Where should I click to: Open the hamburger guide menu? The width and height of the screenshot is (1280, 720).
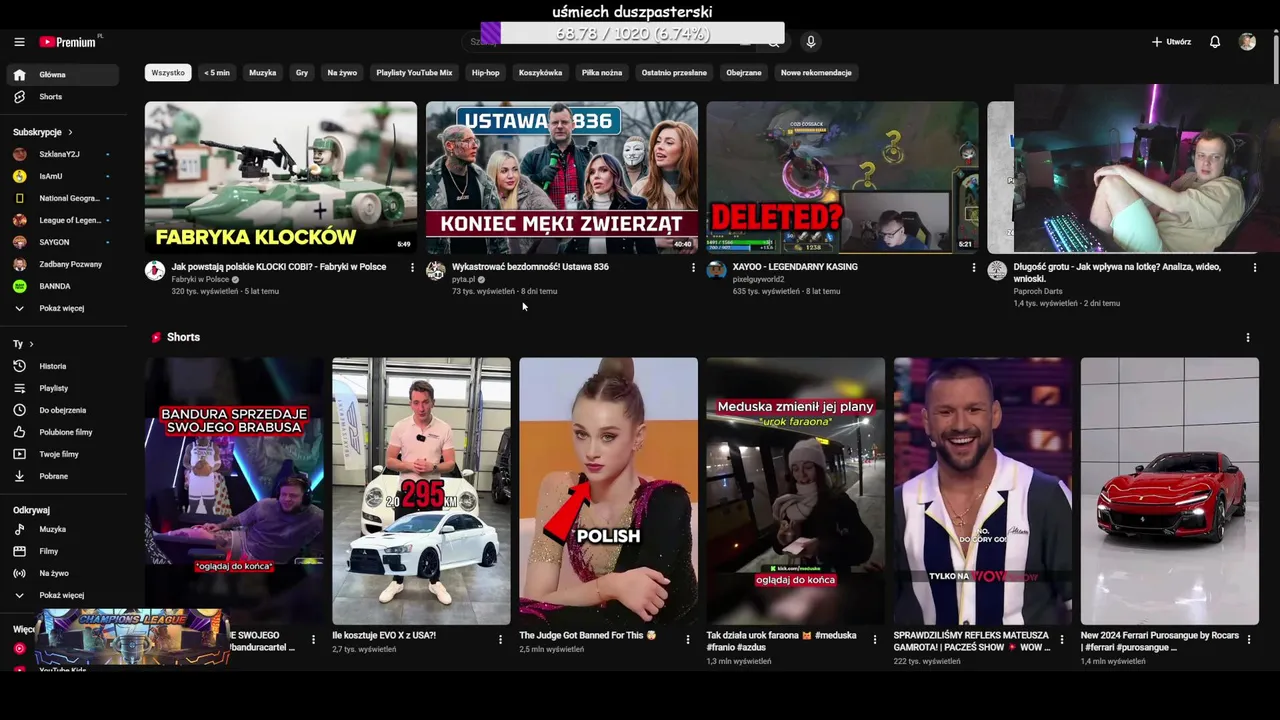19,42
